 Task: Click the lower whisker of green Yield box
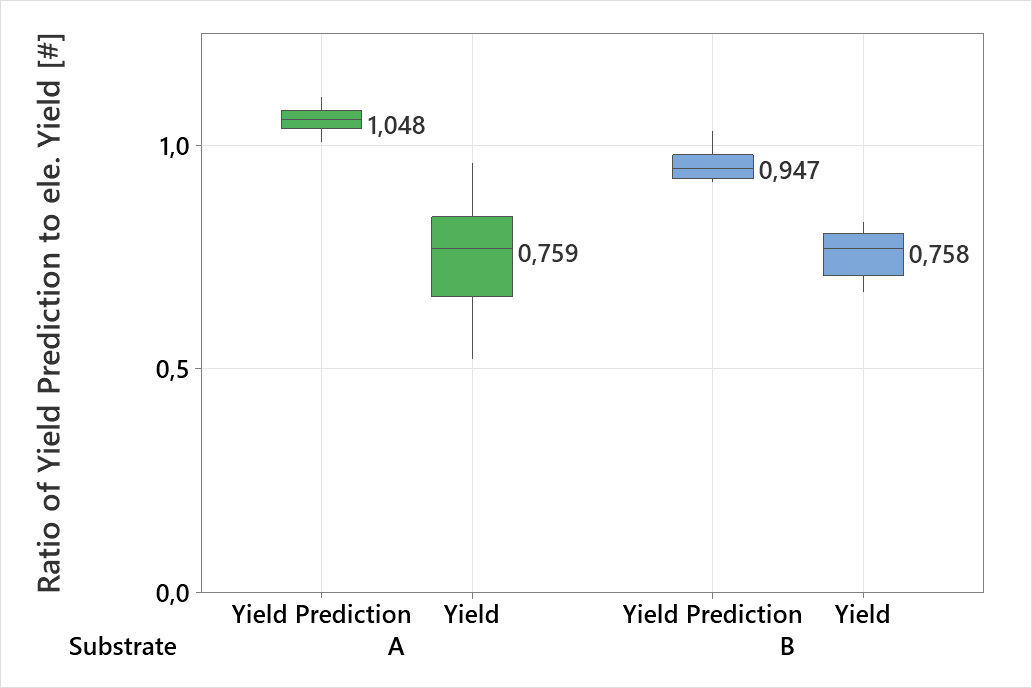472,328
